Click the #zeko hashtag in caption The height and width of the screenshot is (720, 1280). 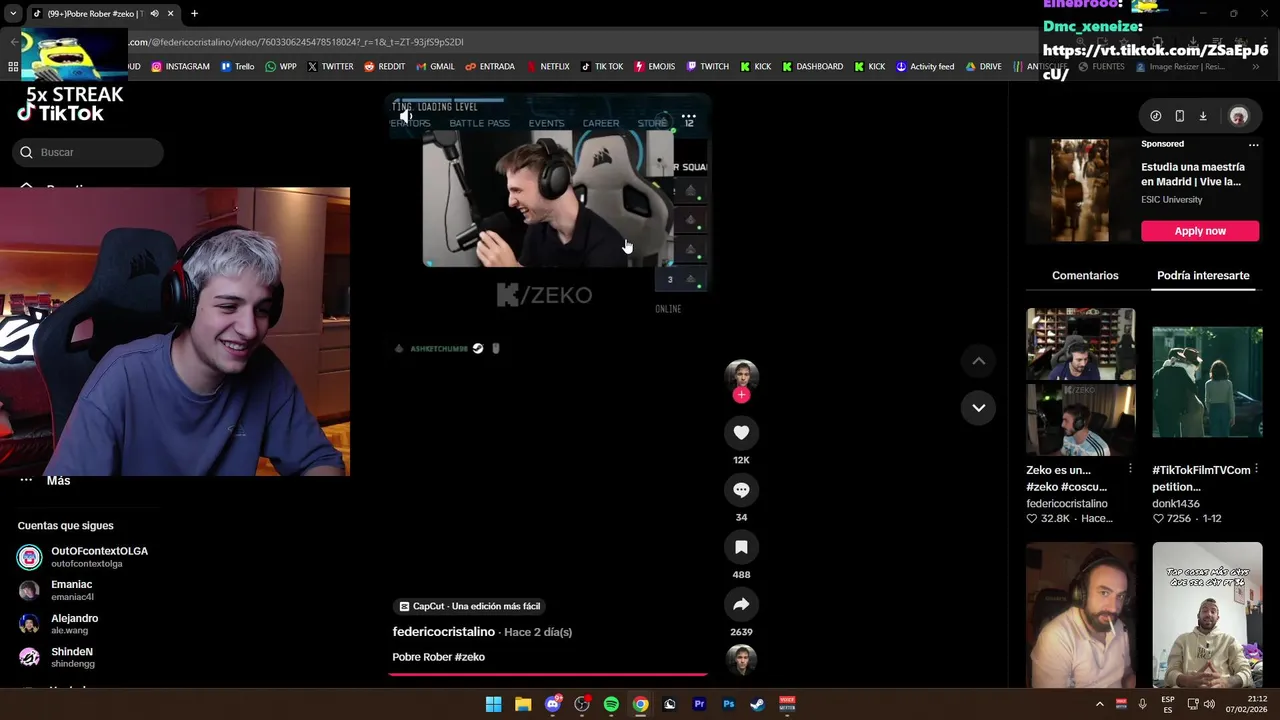[x=468, y=657]
